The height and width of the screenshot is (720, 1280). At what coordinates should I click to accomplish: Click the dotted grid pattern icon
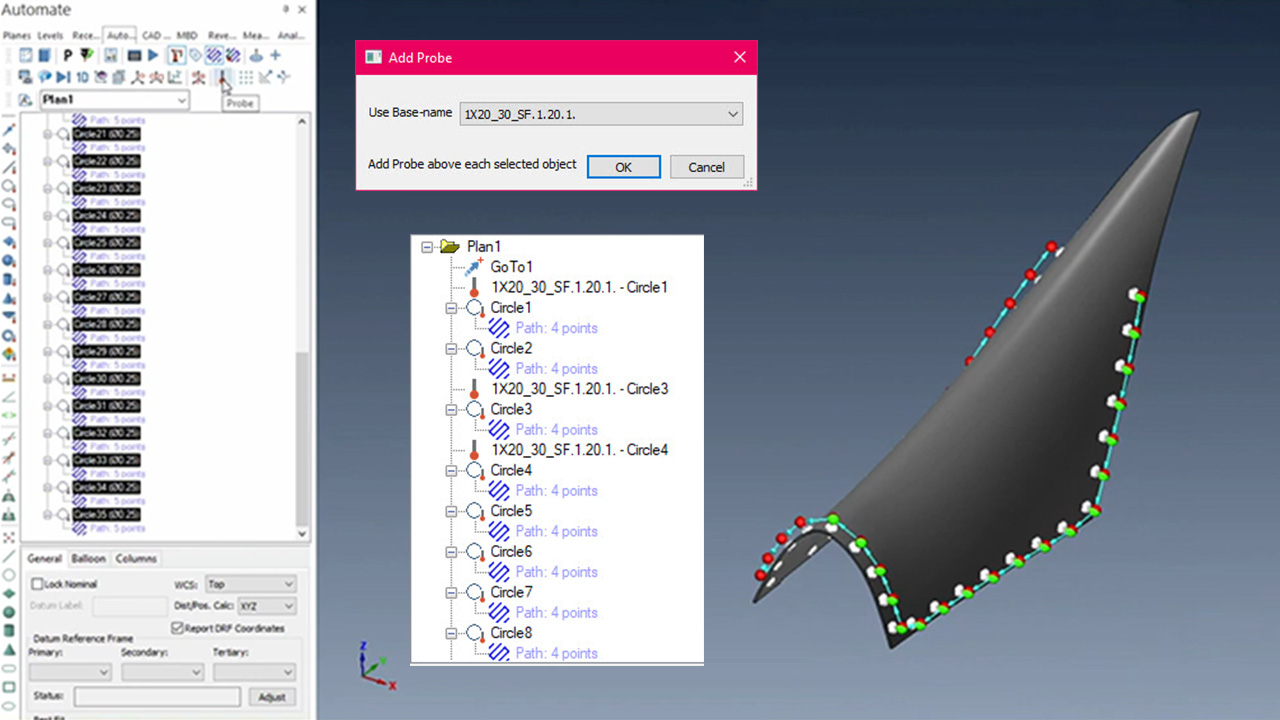[245, 77]
